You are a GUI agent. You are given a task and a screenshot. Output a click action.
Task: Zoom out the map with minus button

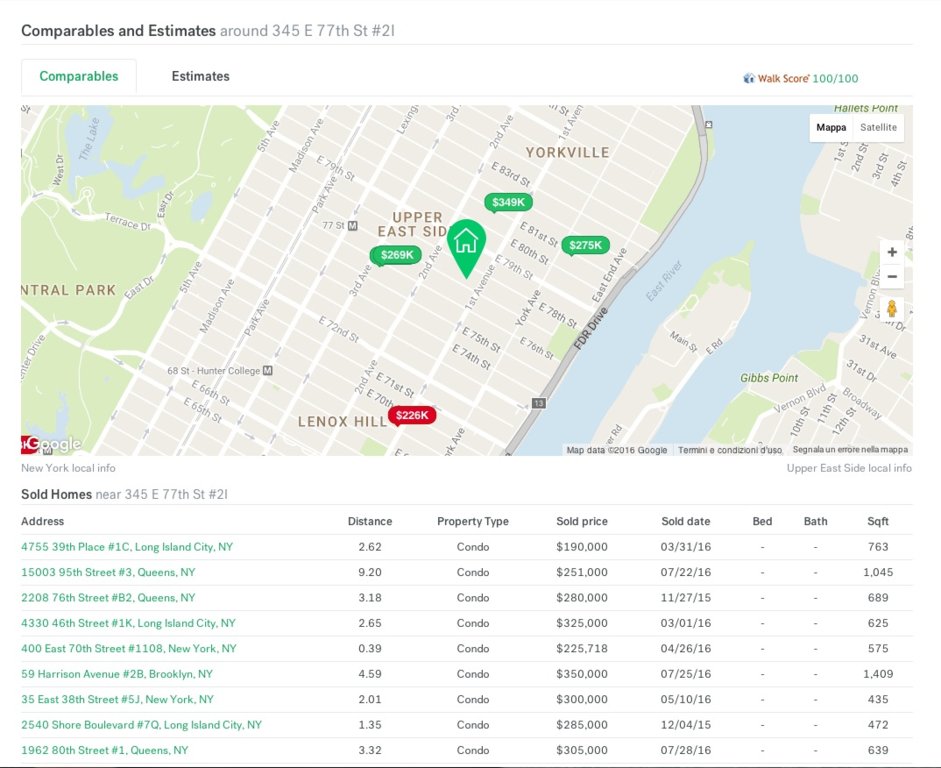pos(892,277)
